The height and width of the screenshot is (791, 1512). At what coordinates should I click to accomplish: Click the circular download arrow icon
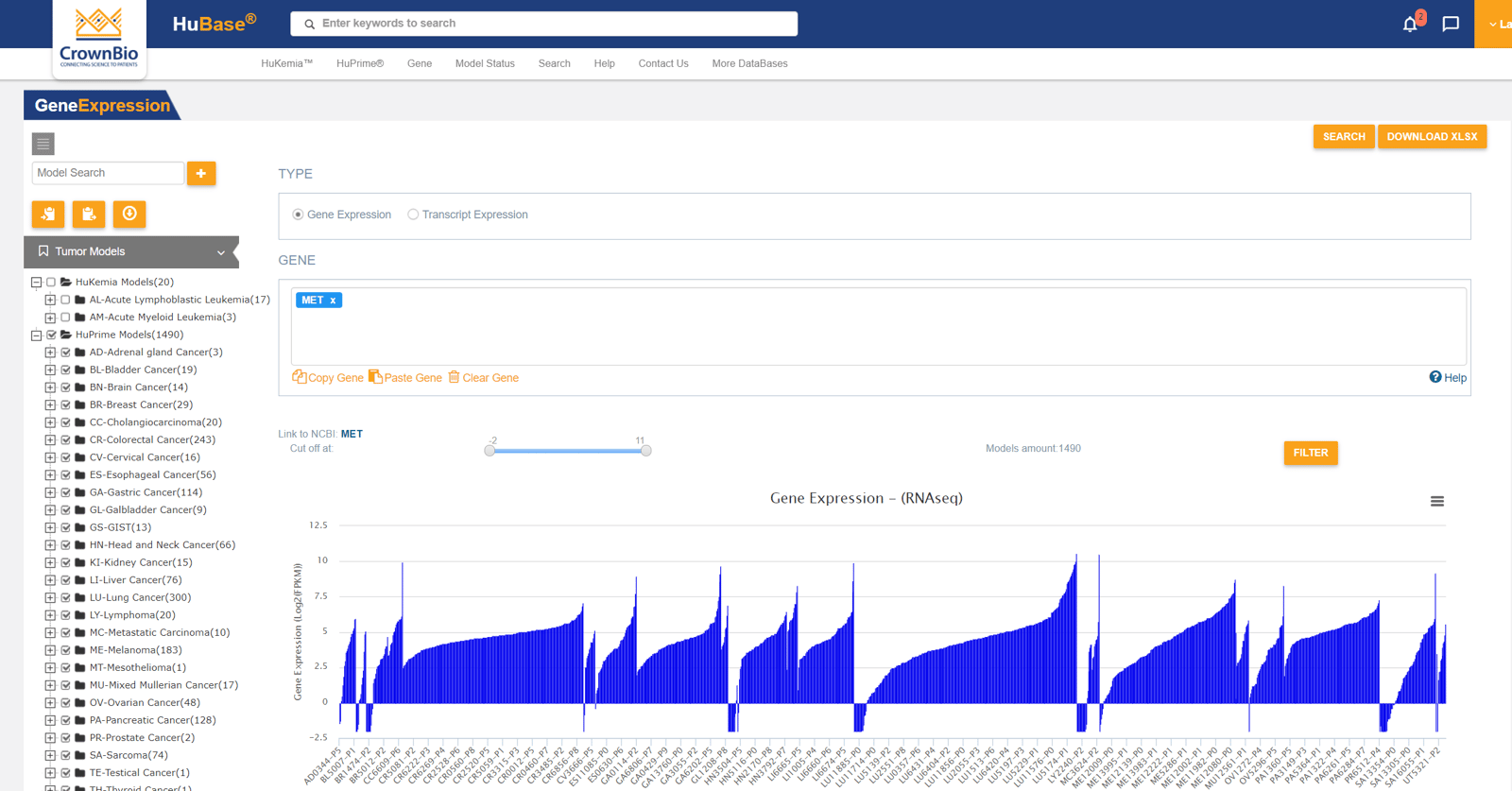[x=129, y=215]
